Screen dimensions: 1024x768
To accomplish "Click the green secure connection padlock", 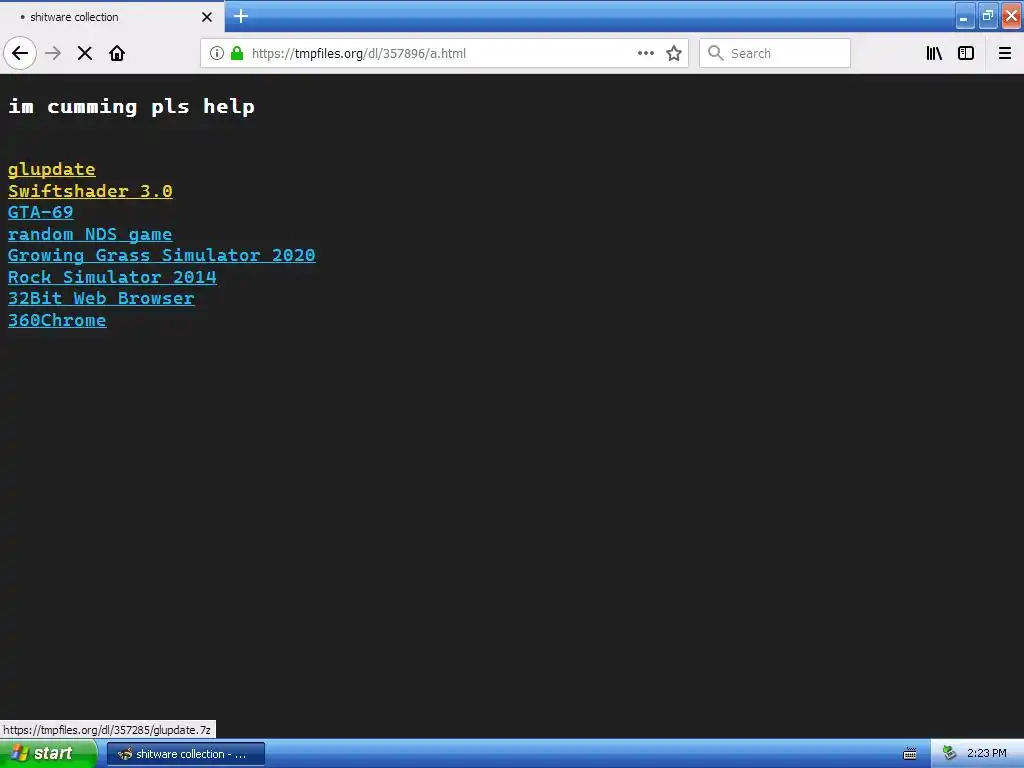I will pos(237,54).
